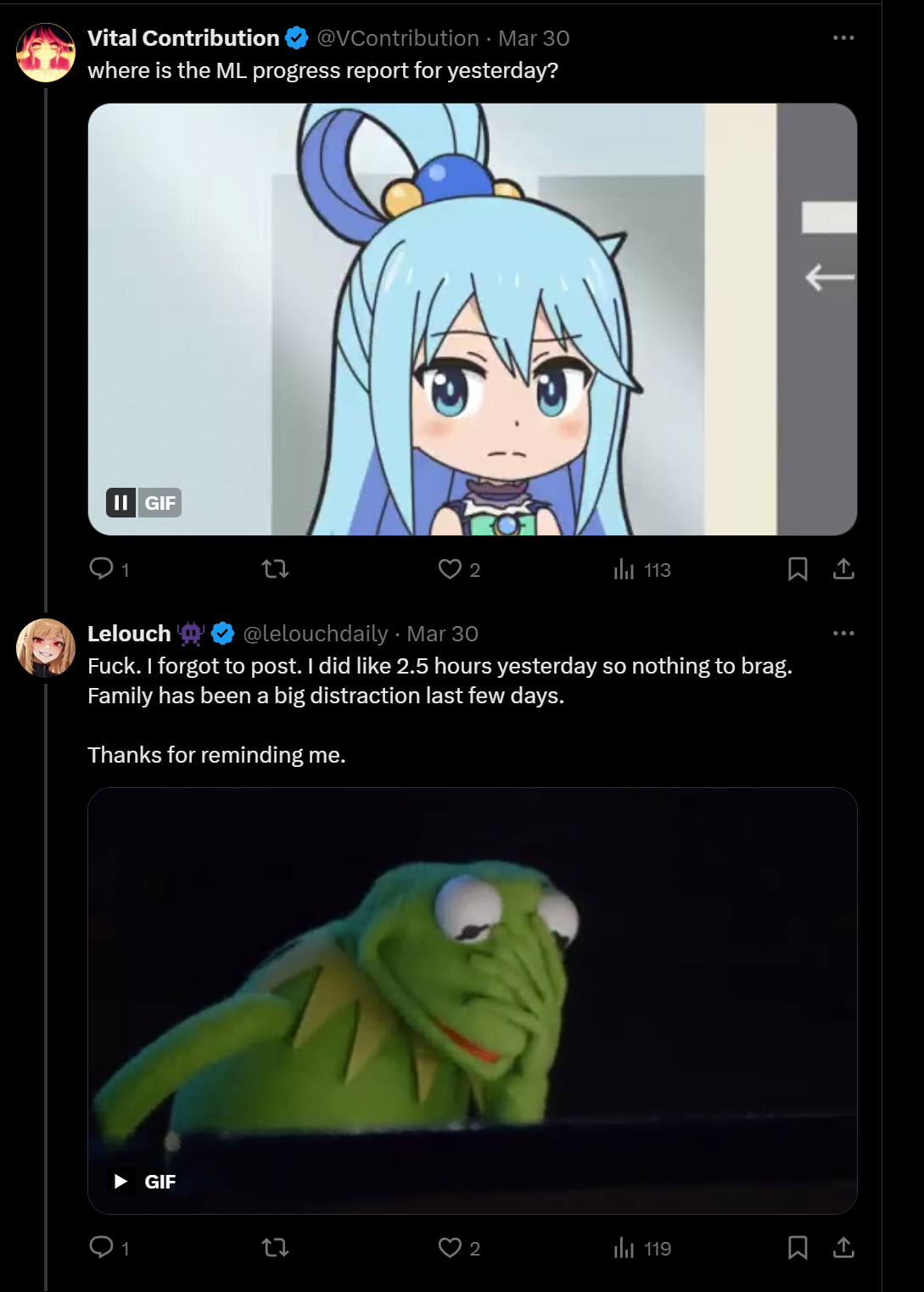
Task: Retweet Lelouch's tweet
Action: 274,1248
